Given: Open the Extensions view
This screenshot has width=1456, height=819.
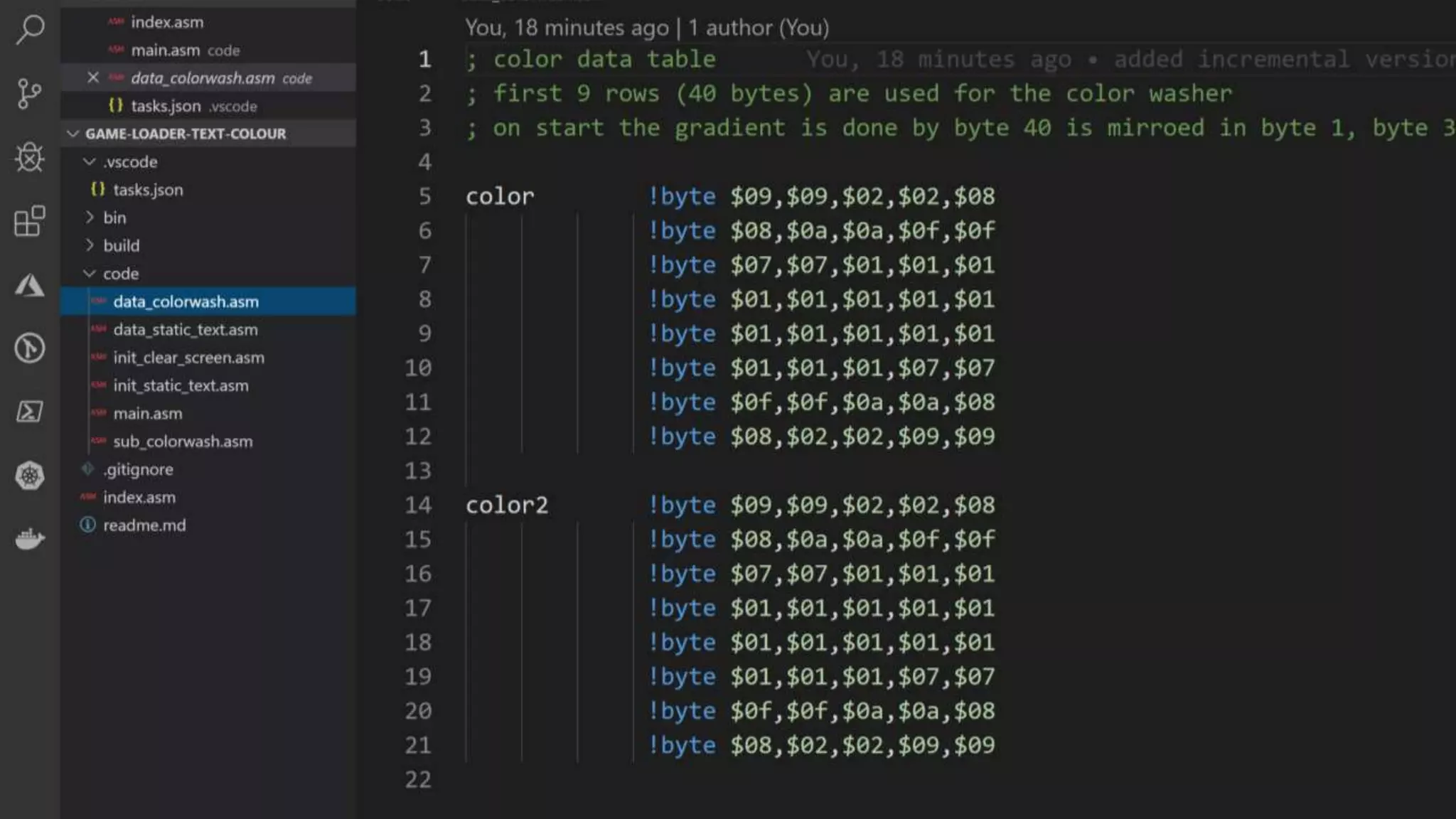Looking at the screenshot, I should pyautogui.click(x=30, y=221).
